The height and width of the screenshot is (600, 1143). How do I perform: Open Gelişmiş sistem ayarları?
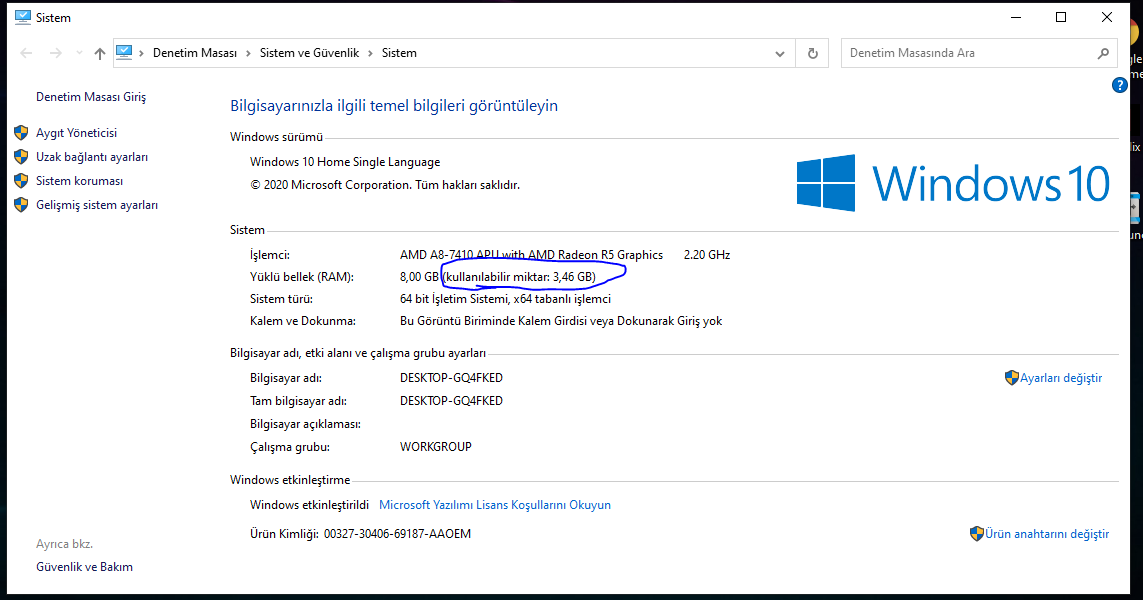click(x=97, y=205)
